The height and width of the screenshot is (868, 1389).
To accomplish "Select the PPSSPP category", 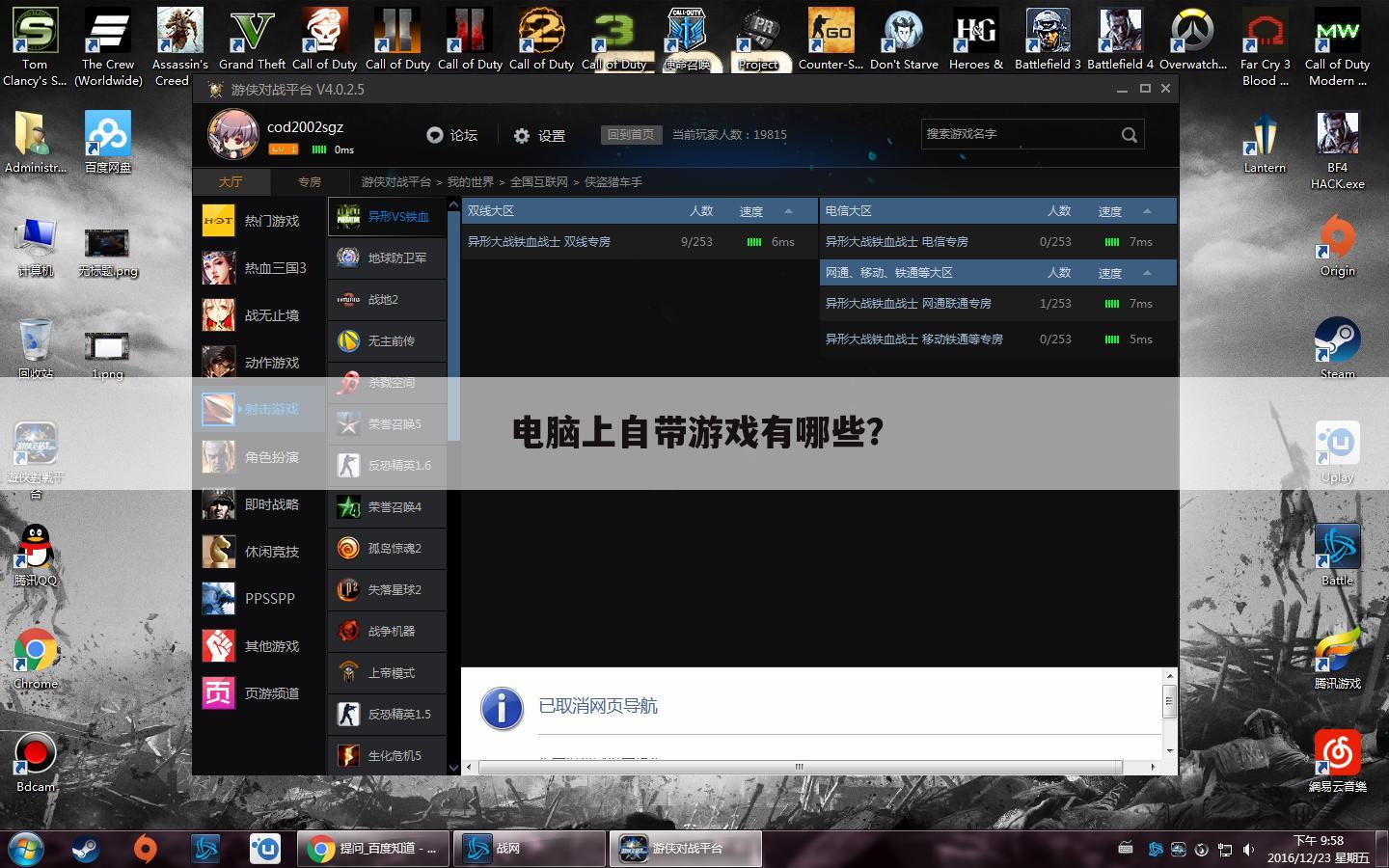I will point(259,599).
